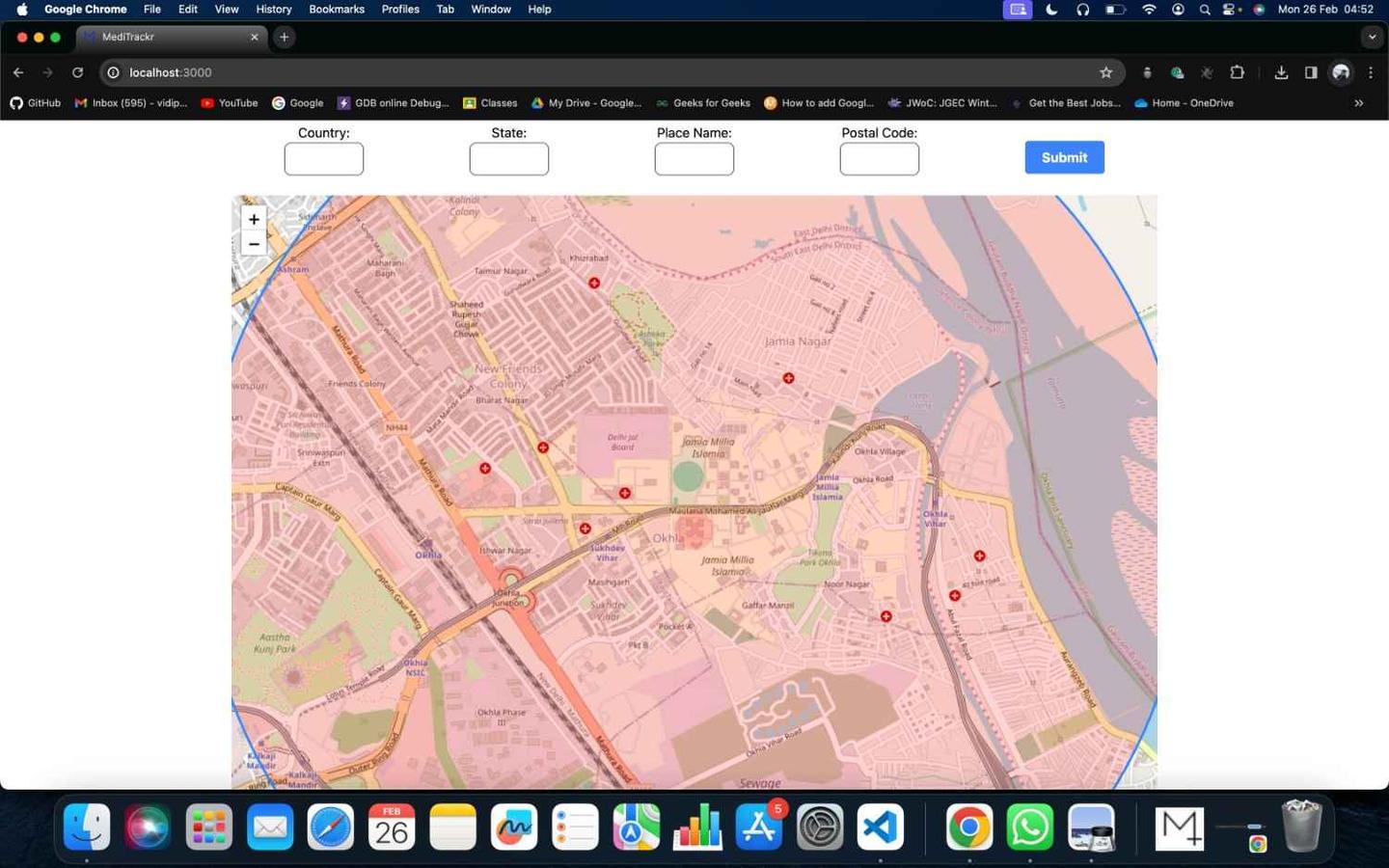Viewport: 1389px width, 868px height.
Task: Open Home - OneDrive bookmark
Action: click(x=1184, y=102)
